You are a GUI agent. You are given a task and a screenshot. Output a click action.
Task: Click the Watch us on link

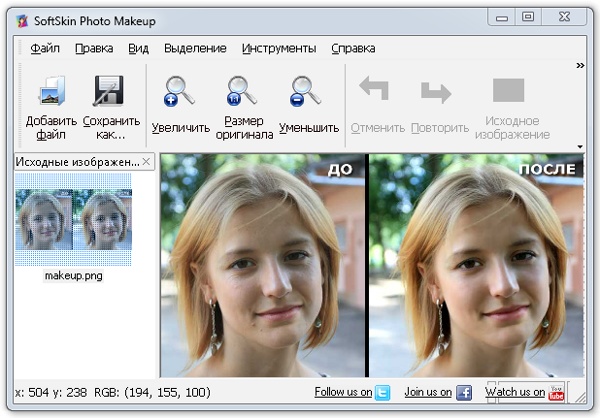515,393
